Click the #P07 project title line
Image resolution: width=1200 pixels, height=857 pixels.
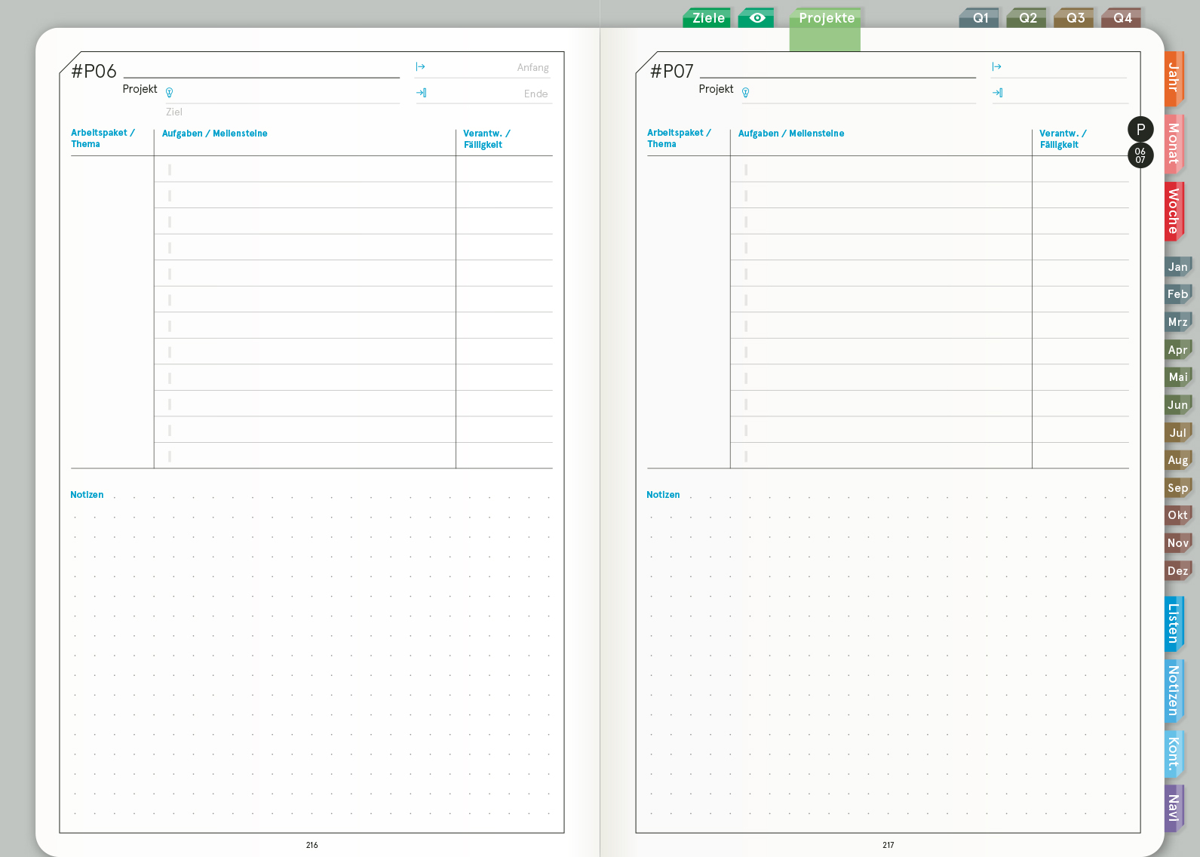pos(838,71)
